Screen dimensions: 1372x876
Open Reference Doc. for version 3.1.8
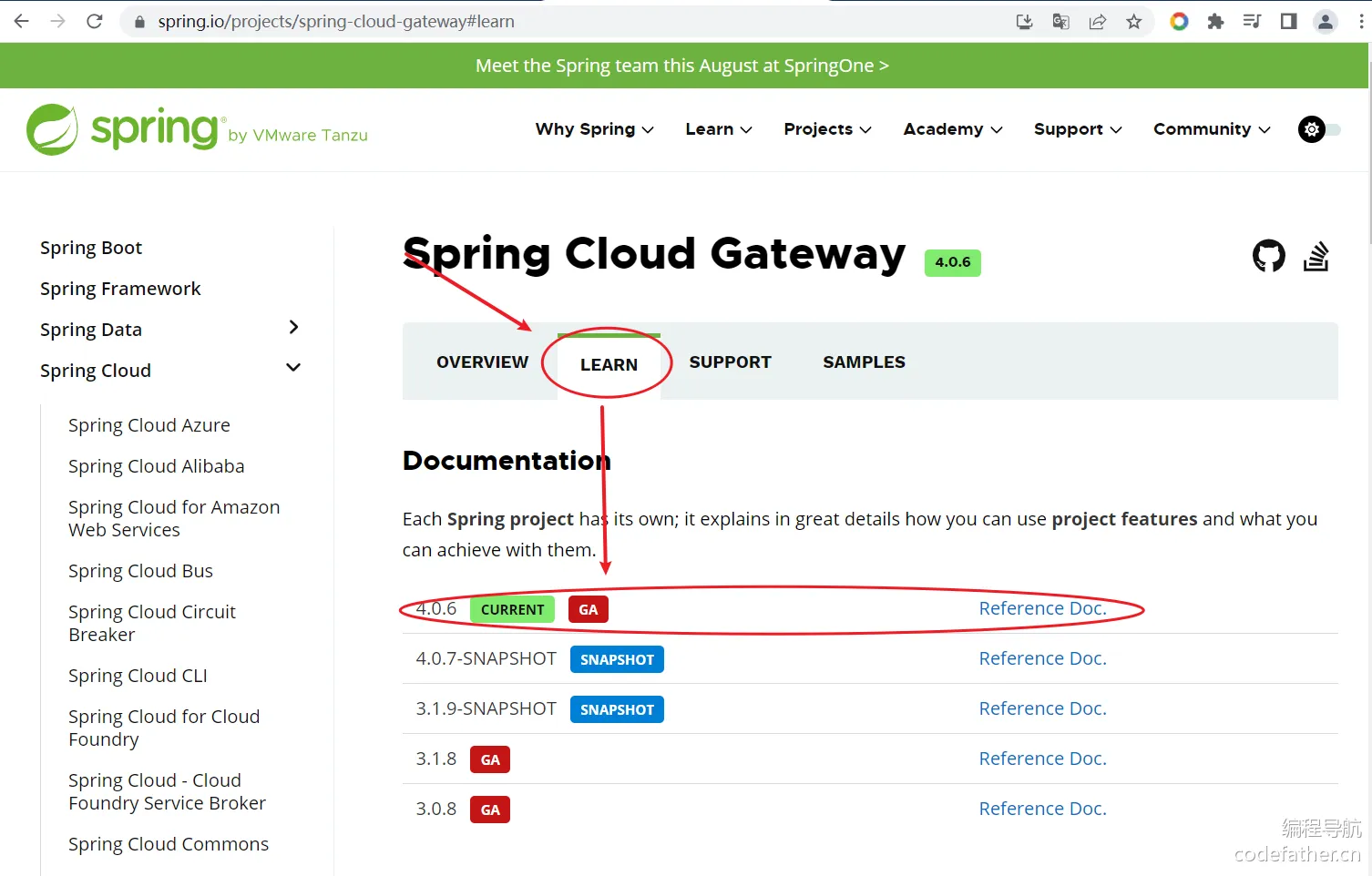(x=1042, y=759)
